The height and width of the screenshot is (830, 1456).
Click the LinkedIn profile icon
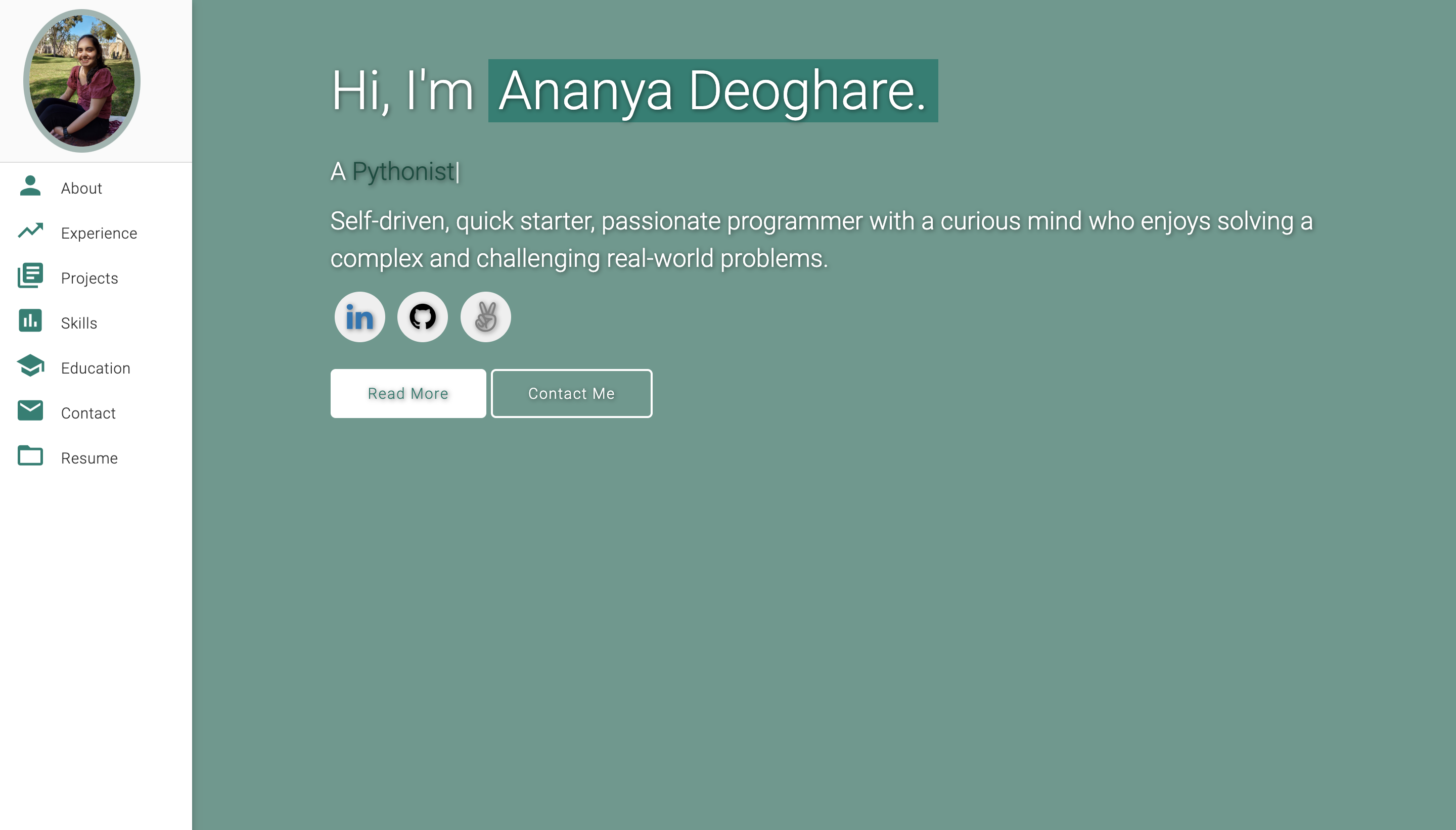(359, 317)
